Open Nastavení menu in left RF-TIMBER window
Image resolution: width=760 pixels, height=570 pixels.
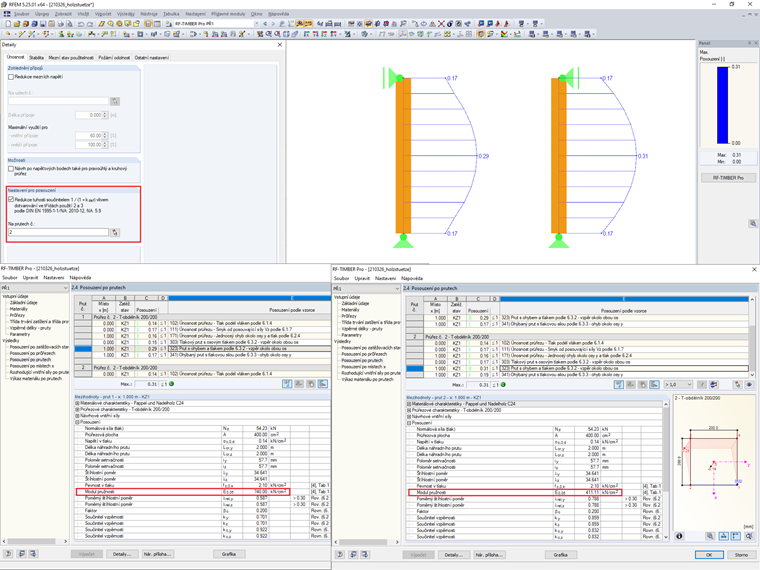[53, 278]
